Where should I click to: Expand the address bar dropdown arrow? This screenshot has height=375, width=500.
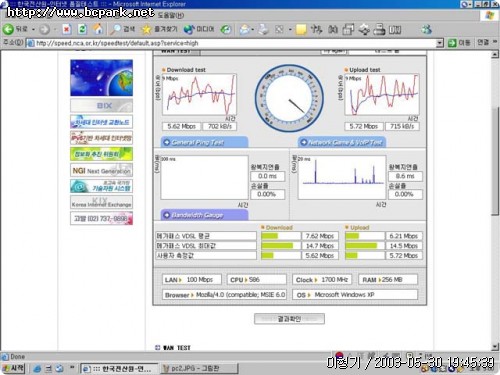440,43
